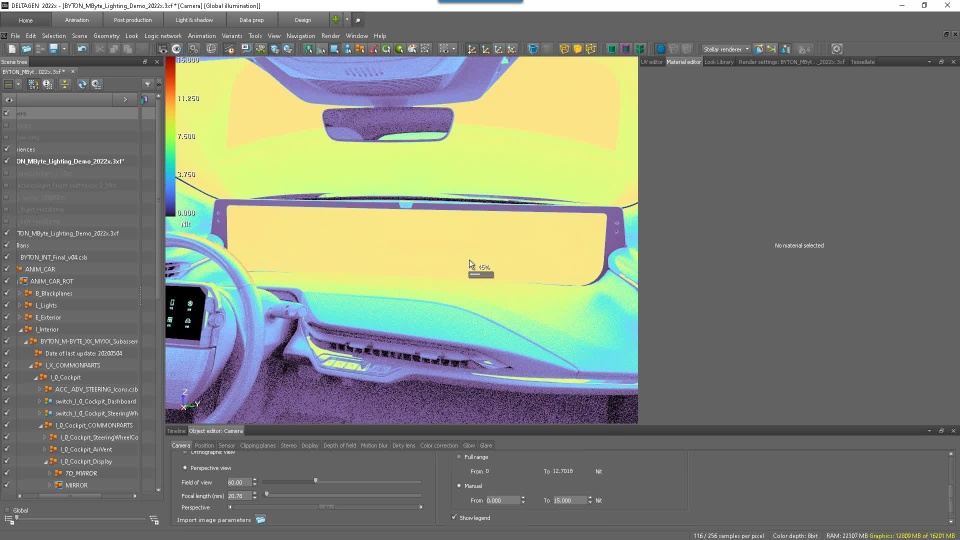
Task: Click the fullscreen viewport icon right of renderer
Action: (837, 49)
